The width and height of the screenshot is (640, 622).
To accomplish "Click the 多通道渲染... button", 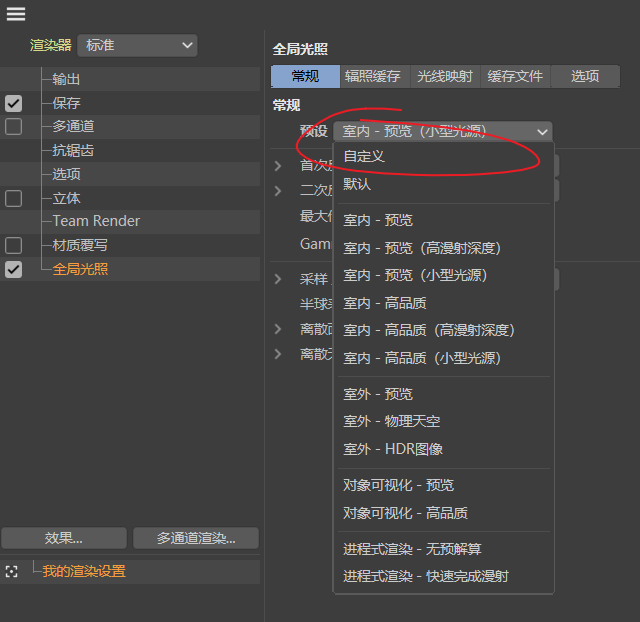I will [x=195, y=538].
